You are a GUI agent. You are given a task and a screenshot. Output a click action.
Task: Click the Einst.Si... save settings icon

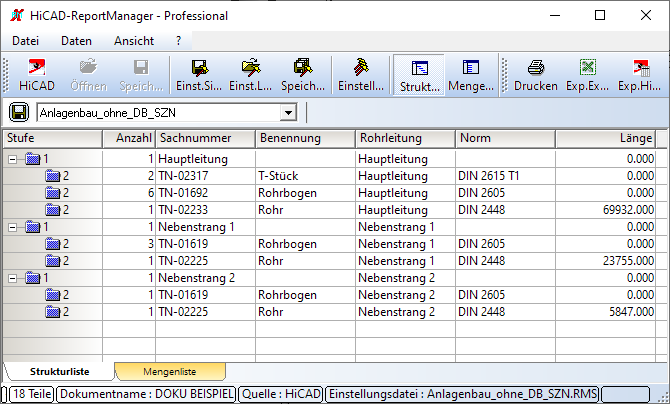[x=199, y=67]
